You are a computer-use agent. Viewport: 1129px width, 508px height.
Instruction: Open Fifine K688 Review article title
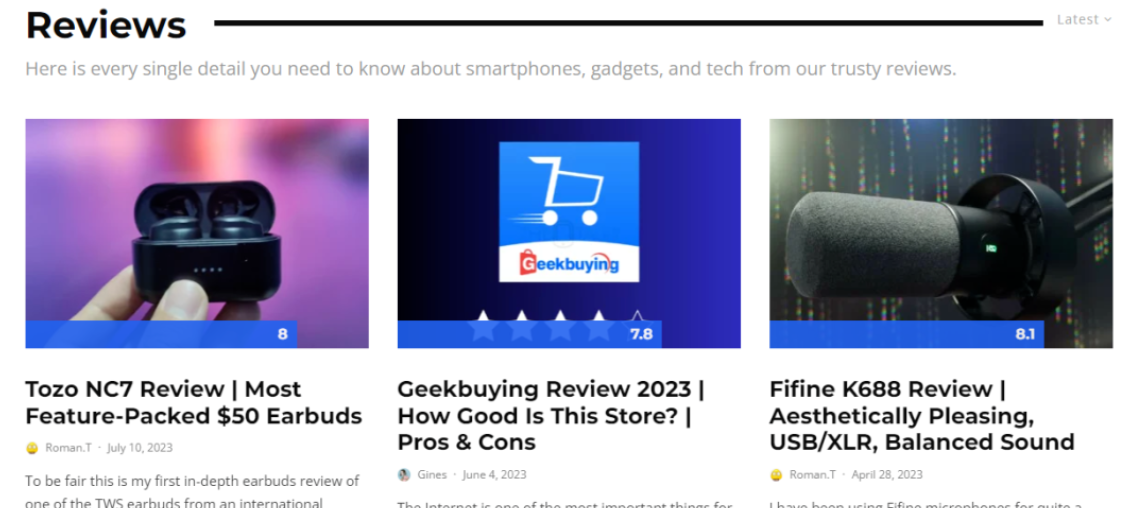click(x=922, y=415)
